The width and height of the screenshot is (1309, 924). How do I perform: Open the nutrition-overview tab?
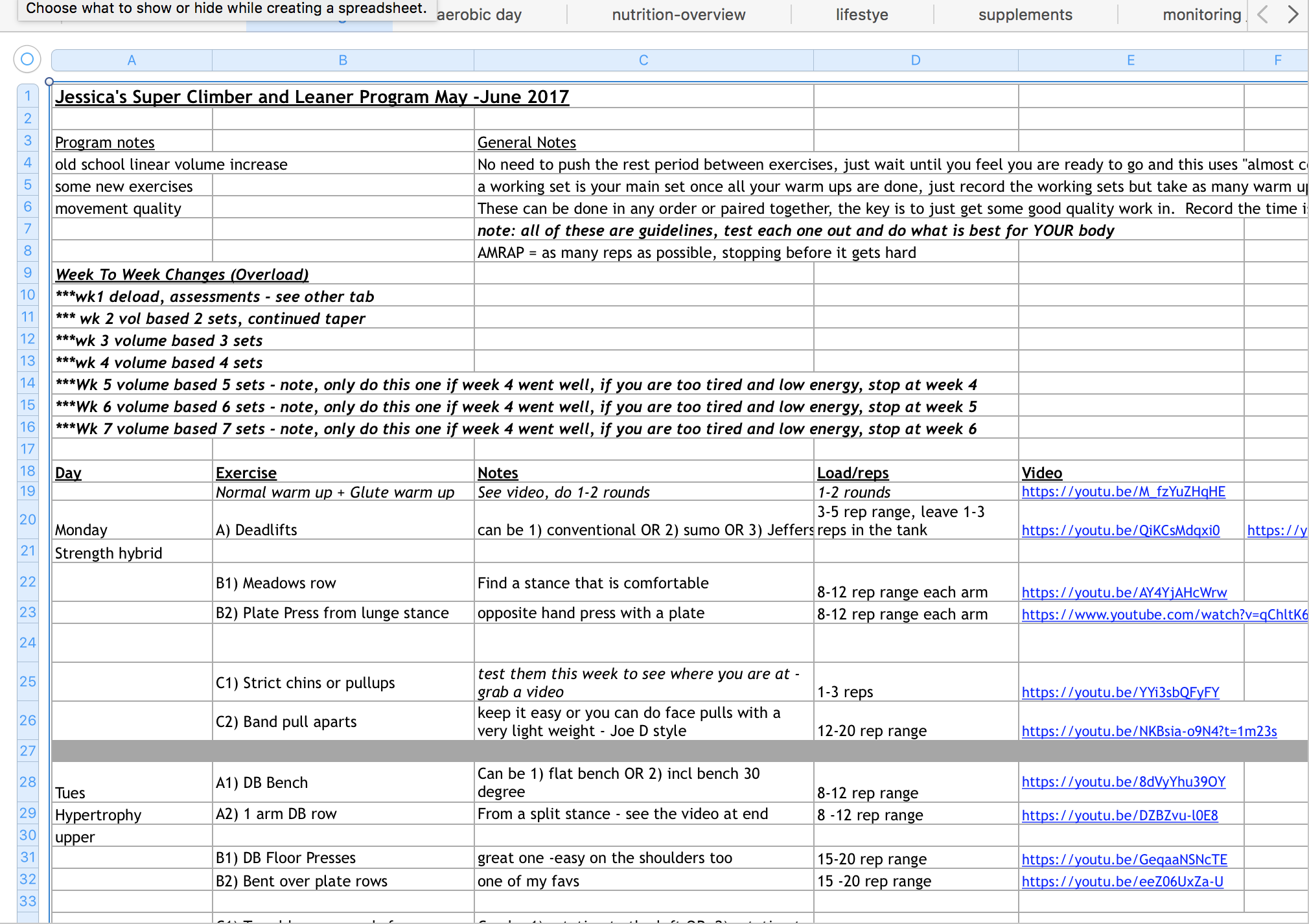click(x=678, y=15)
